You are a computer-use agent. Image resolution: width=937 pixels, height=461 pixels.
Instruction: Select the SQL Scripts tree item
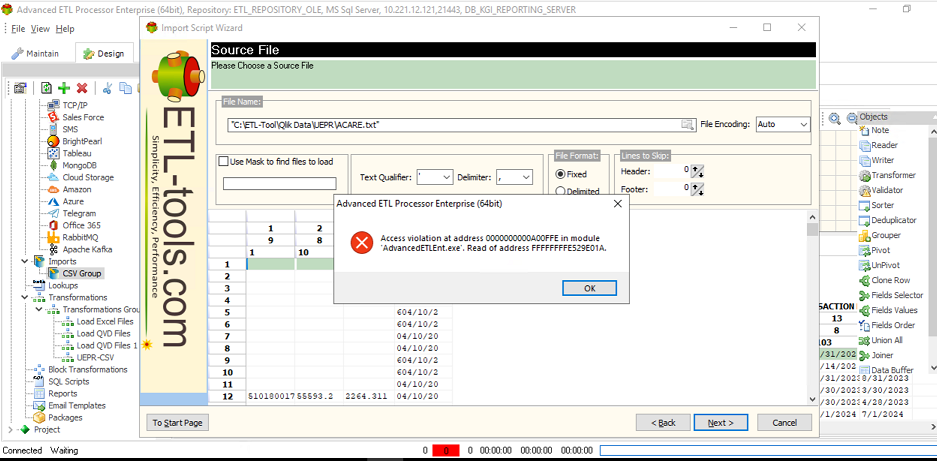pos(69,381)
